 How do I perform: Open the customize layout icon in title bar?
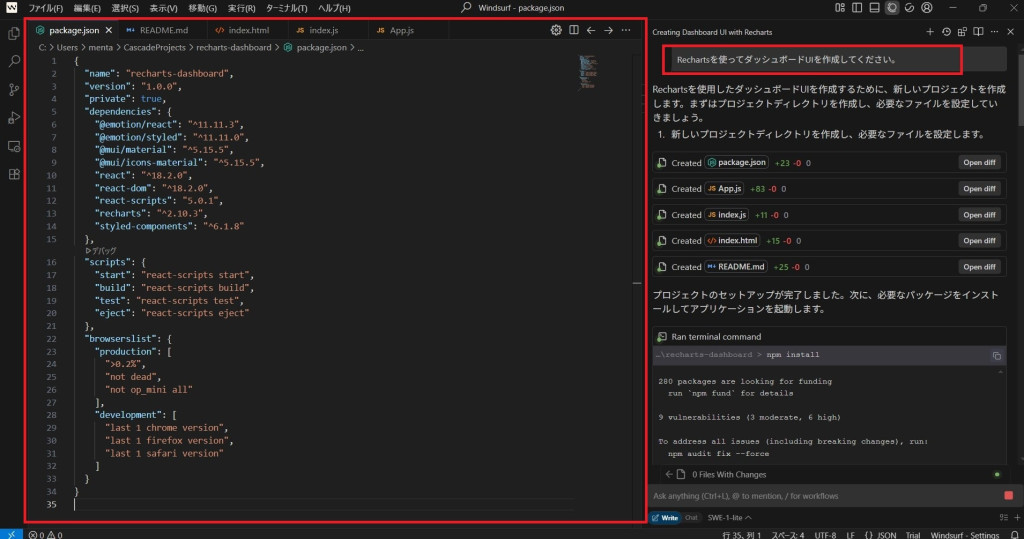coord(840,8)
